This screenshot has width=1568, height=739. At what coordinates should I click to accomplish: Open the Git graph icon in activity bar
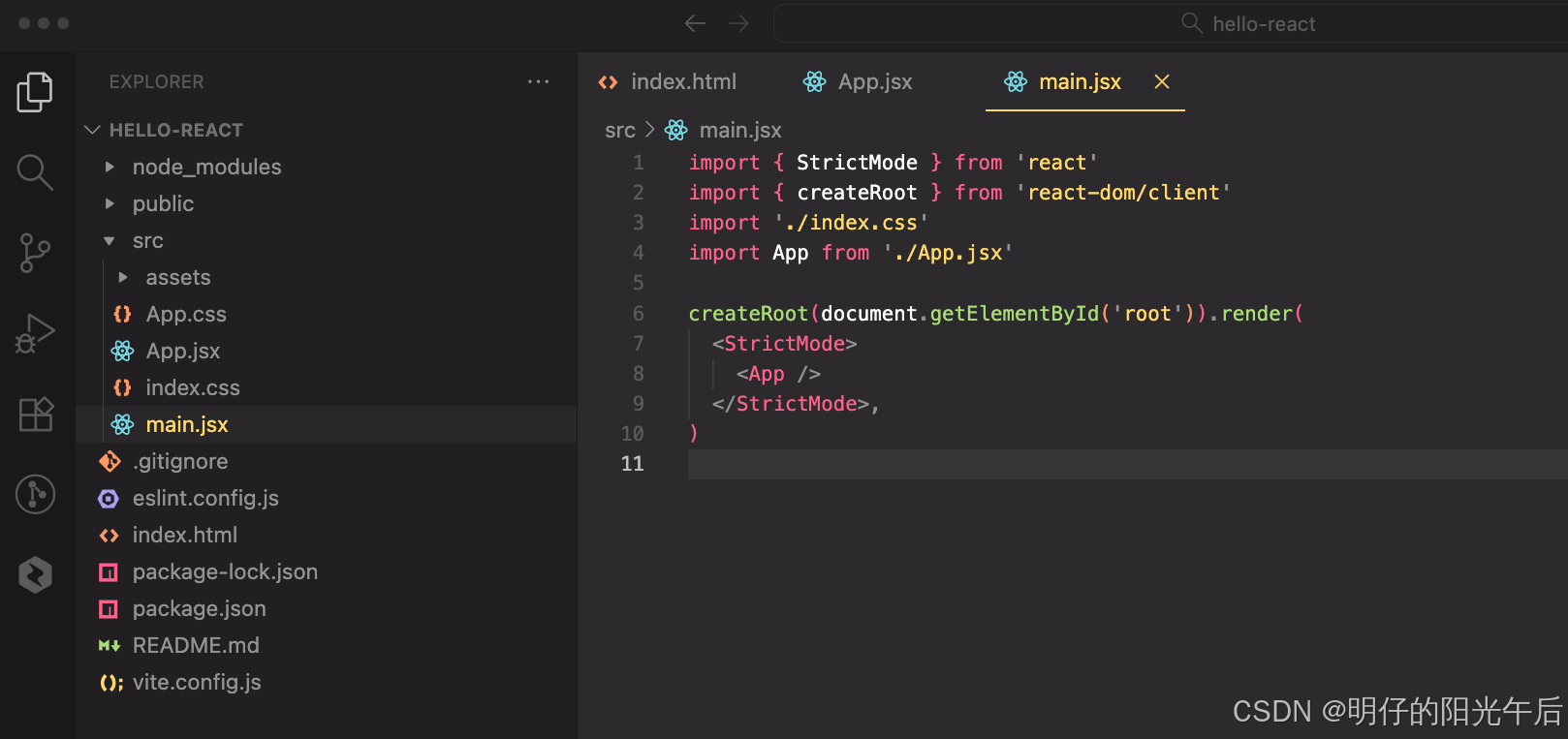pyautogui.click(x=36, y=494)
